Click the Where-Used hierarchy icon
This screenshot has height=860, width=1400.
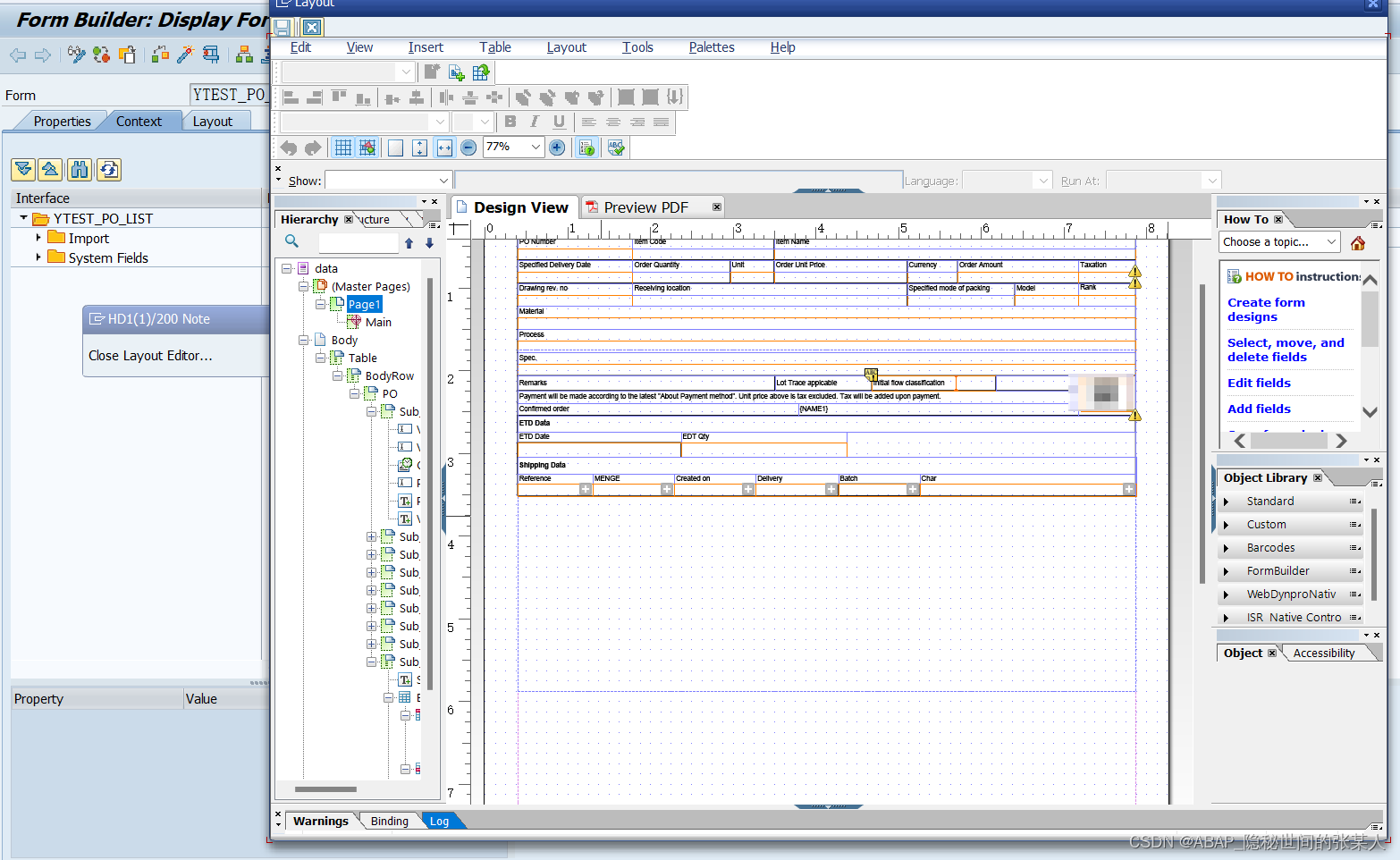tap(244, 55)
